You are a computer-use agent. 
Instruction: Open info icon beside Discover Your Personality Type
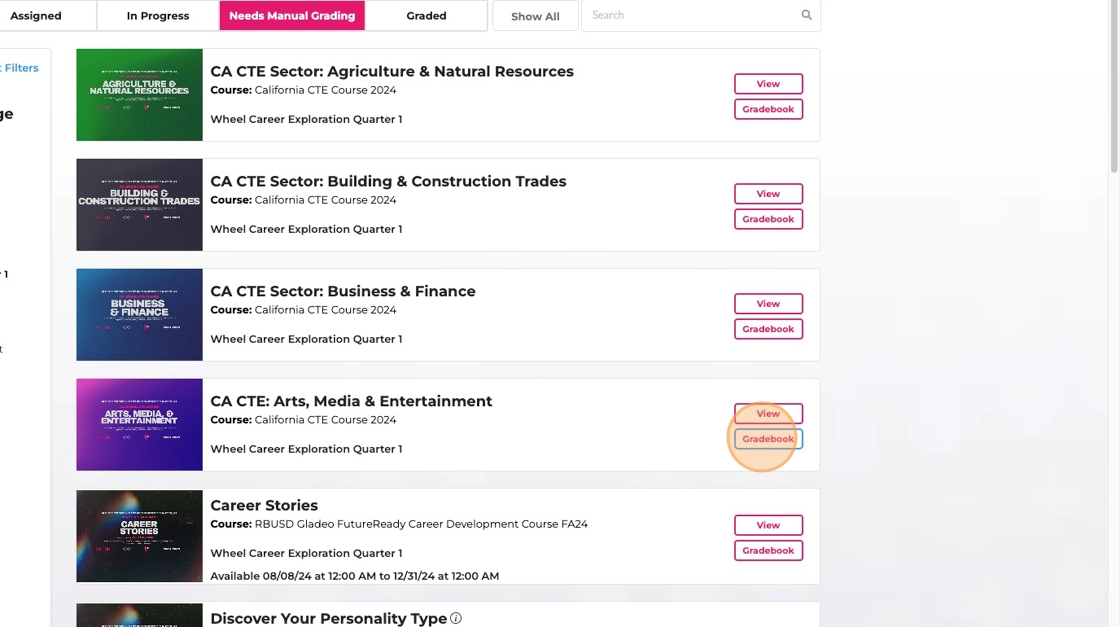click(456, 618)
